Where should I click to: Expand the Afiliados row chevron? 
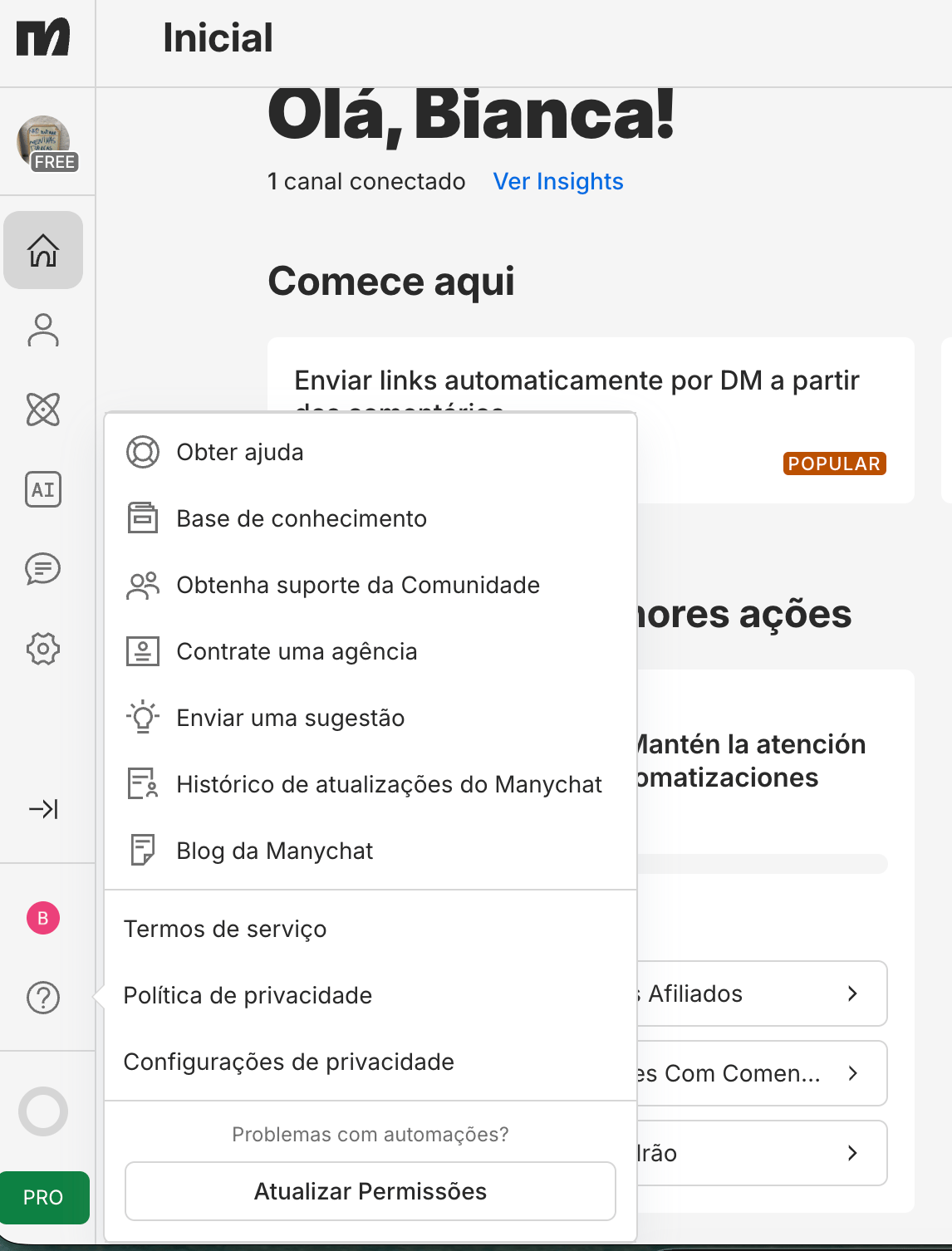tap(852, 993)
